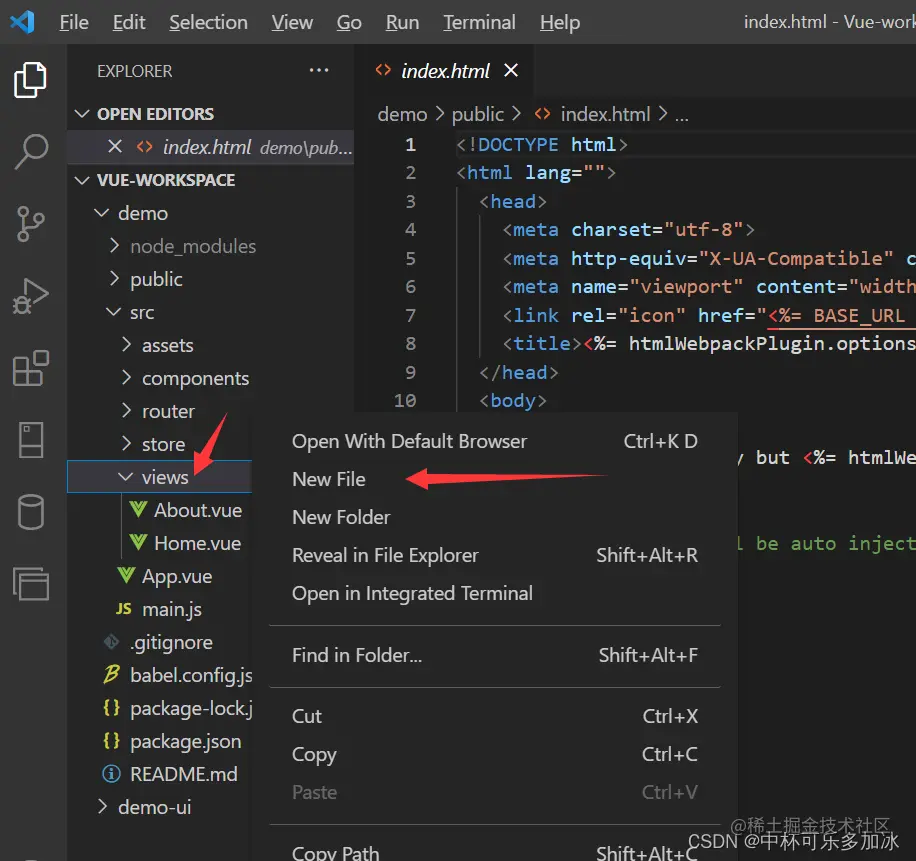Open the Help menu
Viewport: 916px width, 861px height.
tap(560, 22)
